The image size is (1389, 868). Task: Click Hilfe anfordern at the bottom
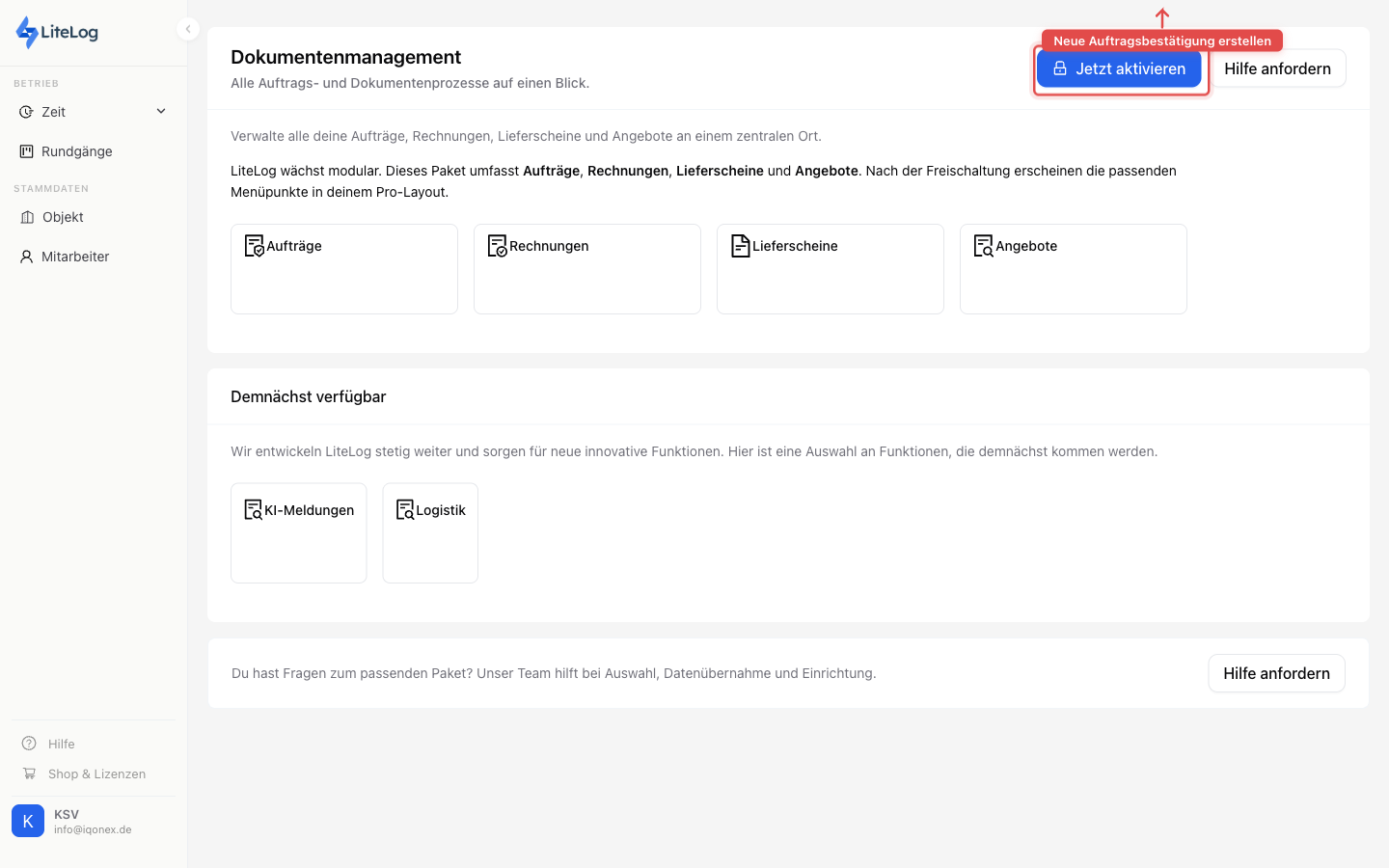point(1276,673)
